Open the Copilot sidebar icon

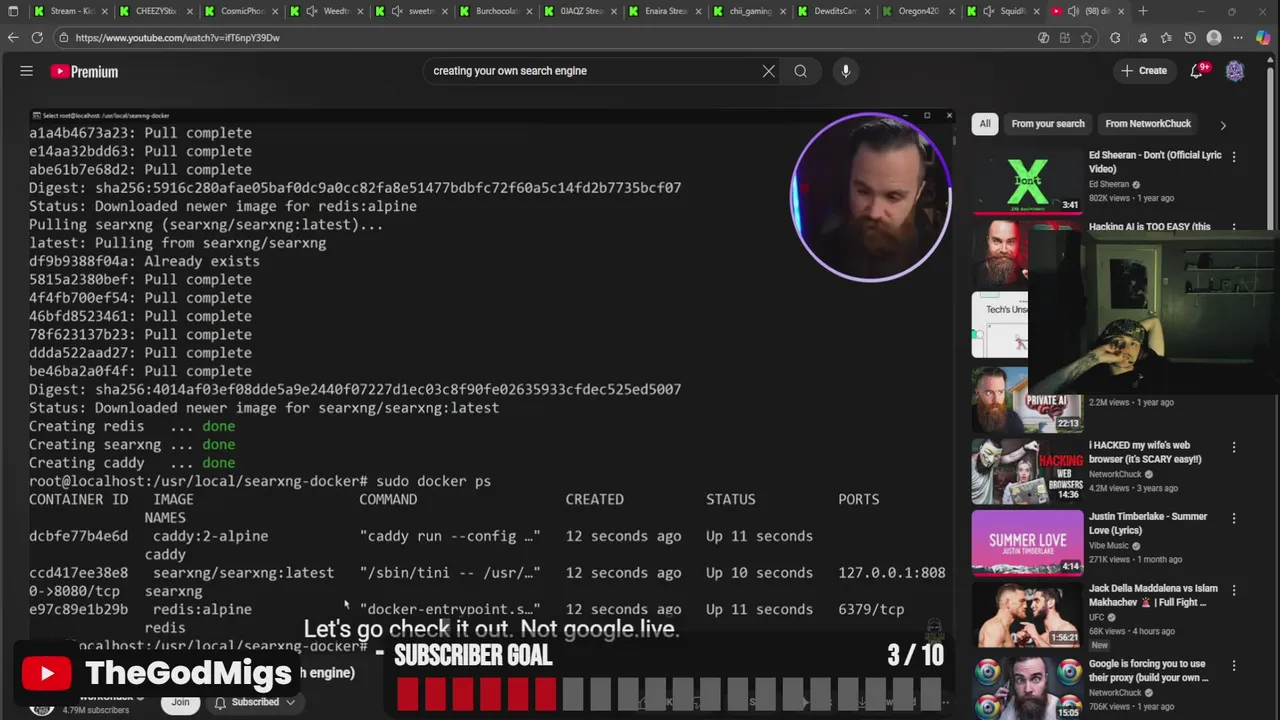1263,38
